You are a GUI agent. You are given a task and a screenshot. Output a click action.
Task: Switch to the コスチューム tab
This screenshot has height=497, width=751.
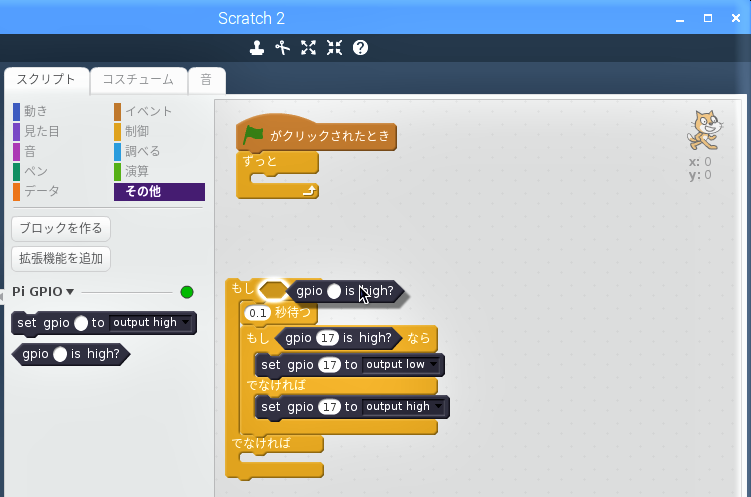138,79
